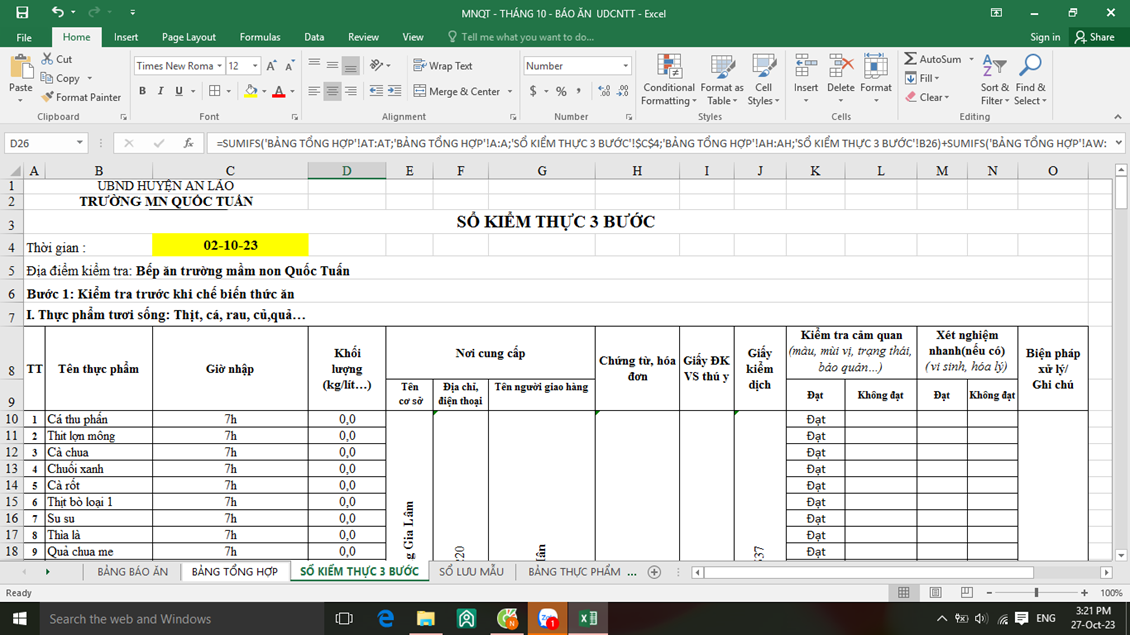The image size is (1130, 635).
Task: Click the Sort & Filter icon
Action: pyautogui.click(x=994, y=68)
